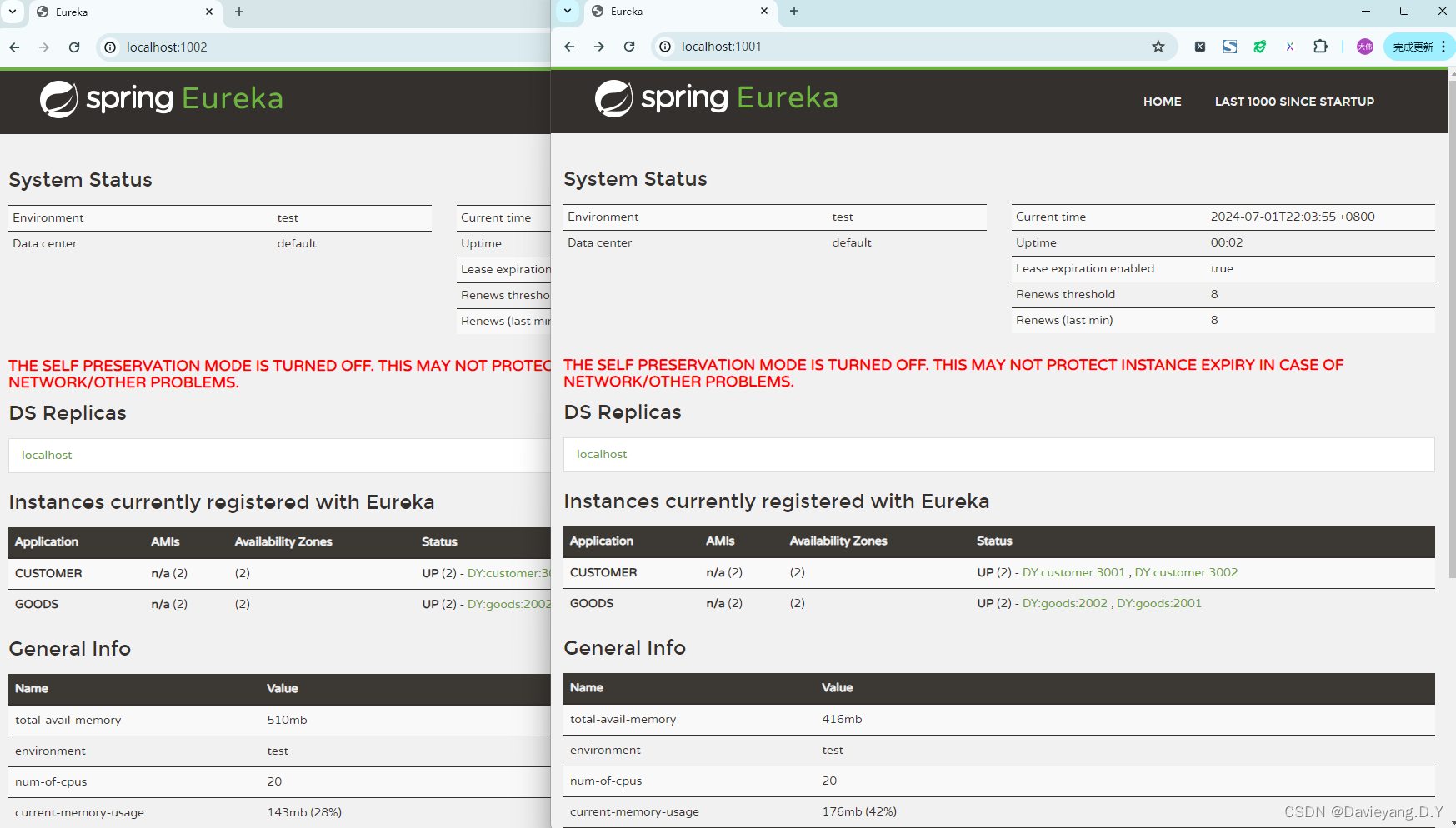Click current-memory-usage value 176mb (42%)
The image size is (1456, 828).
point(859,811)
